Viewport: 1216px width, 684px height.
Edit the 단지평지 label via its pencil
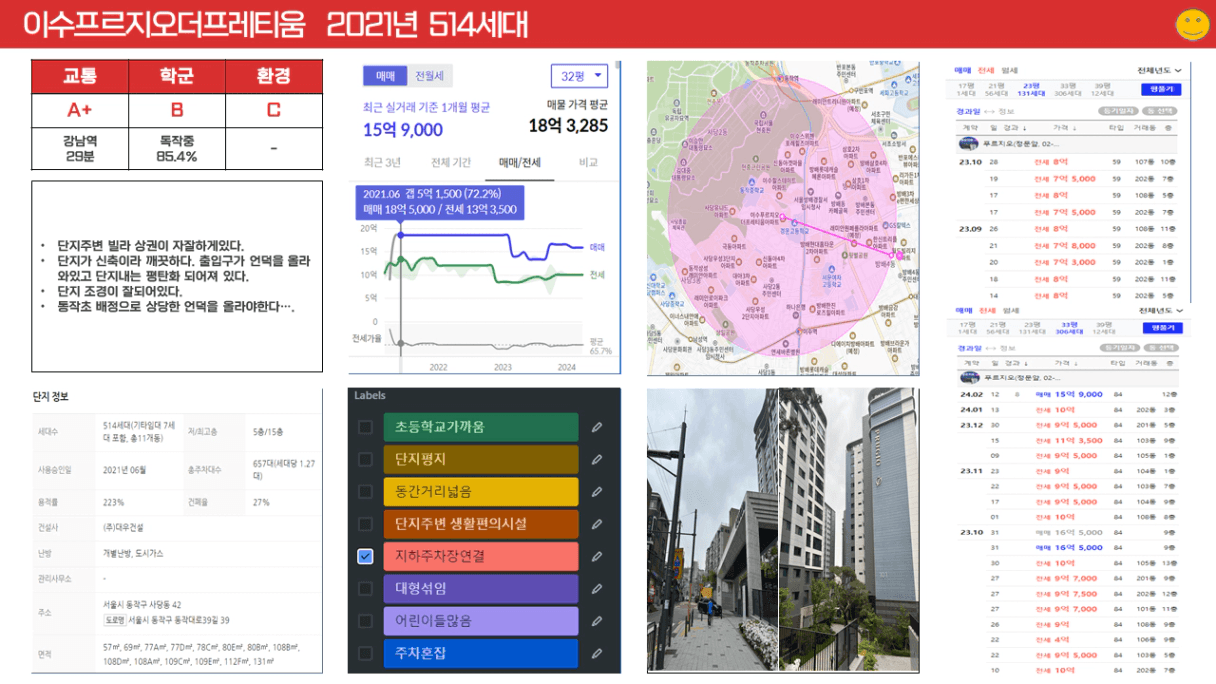(597, 459)
